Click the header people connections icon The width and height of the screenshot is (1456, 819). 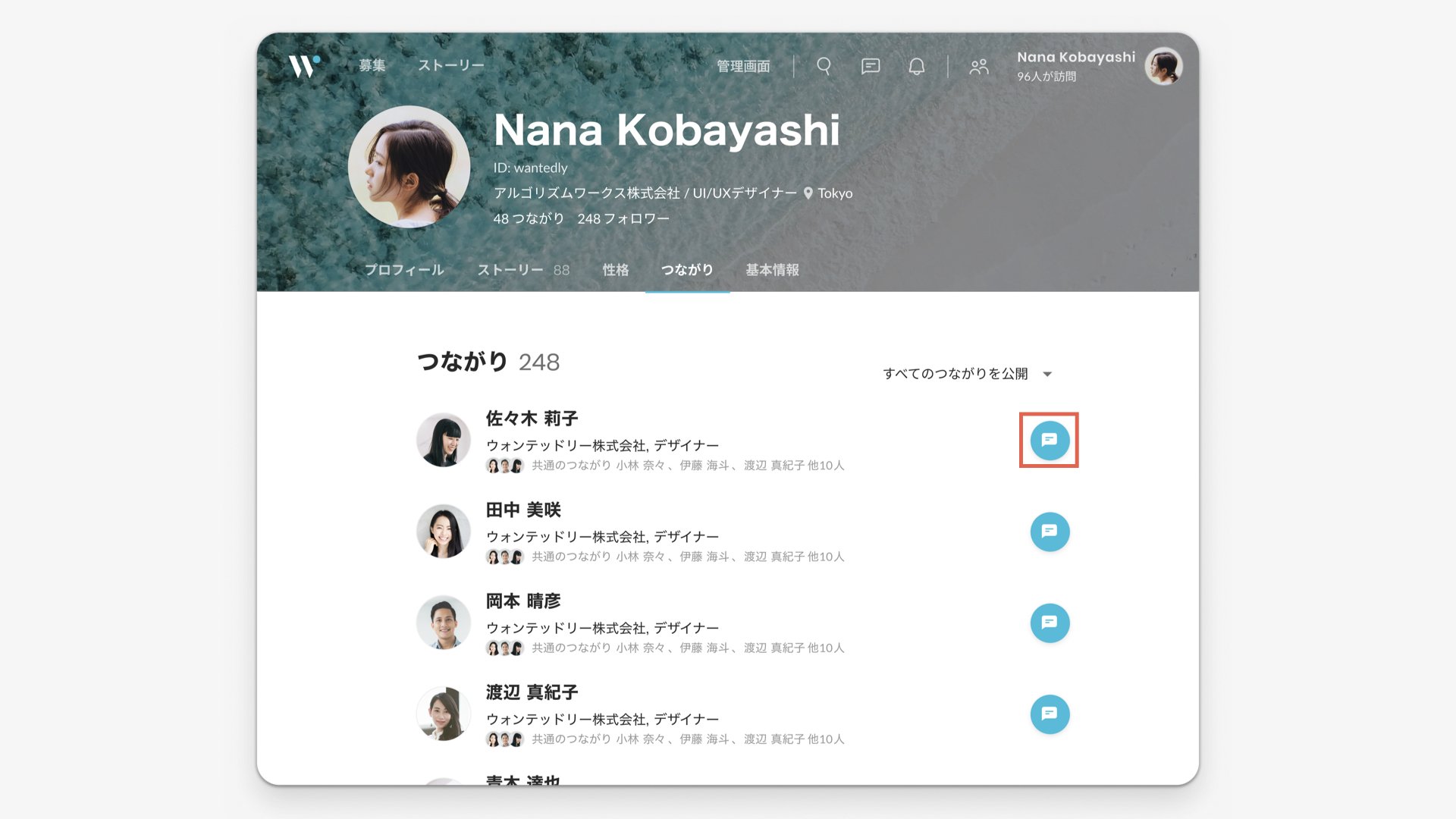979,67
